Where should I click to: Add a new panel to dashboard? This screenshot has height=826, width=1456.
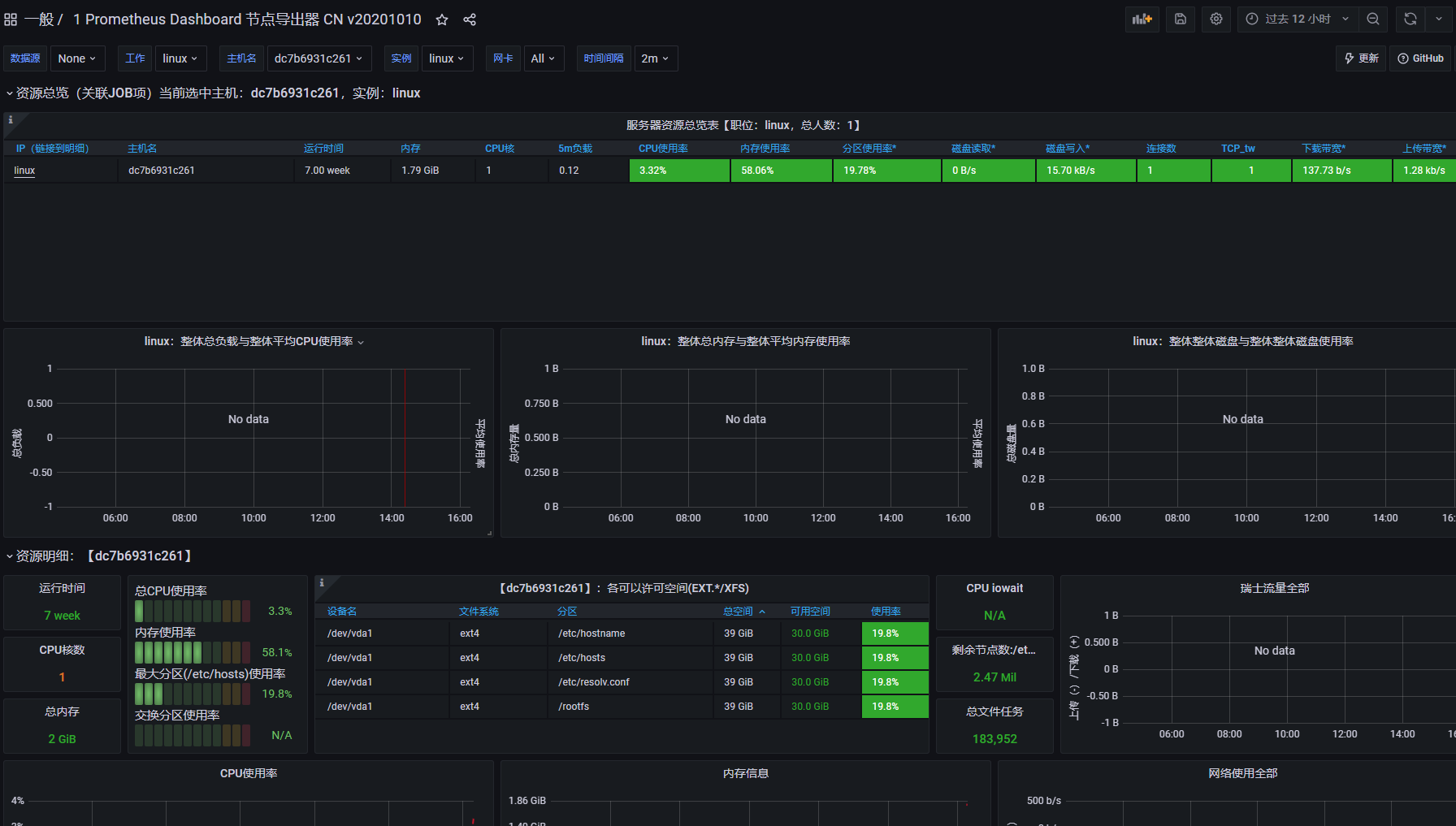pos(1142,19)
